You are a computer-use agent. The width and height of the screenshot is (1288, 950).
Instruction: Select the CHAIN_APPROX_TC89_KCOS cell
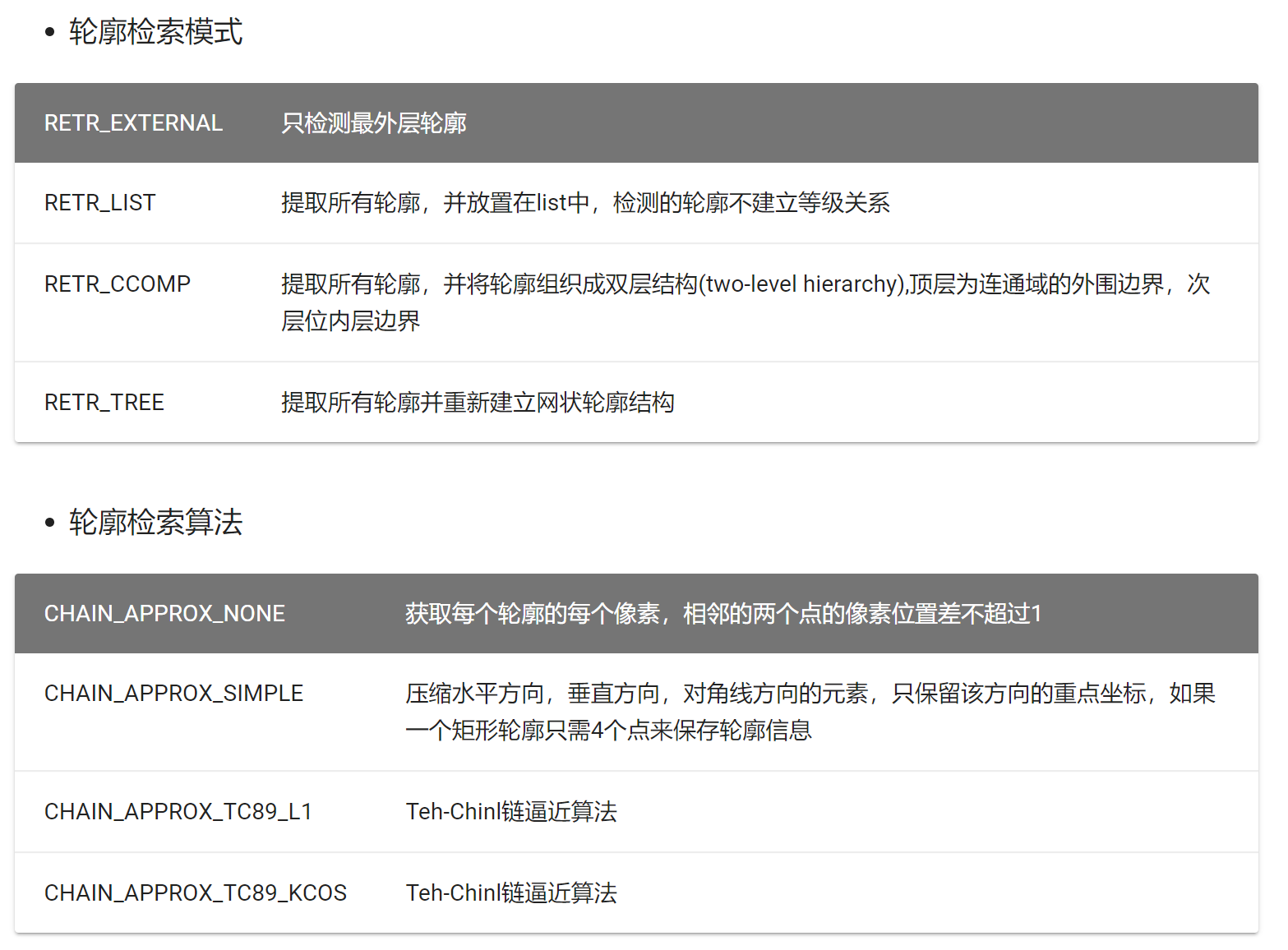[x=196, y=893]
